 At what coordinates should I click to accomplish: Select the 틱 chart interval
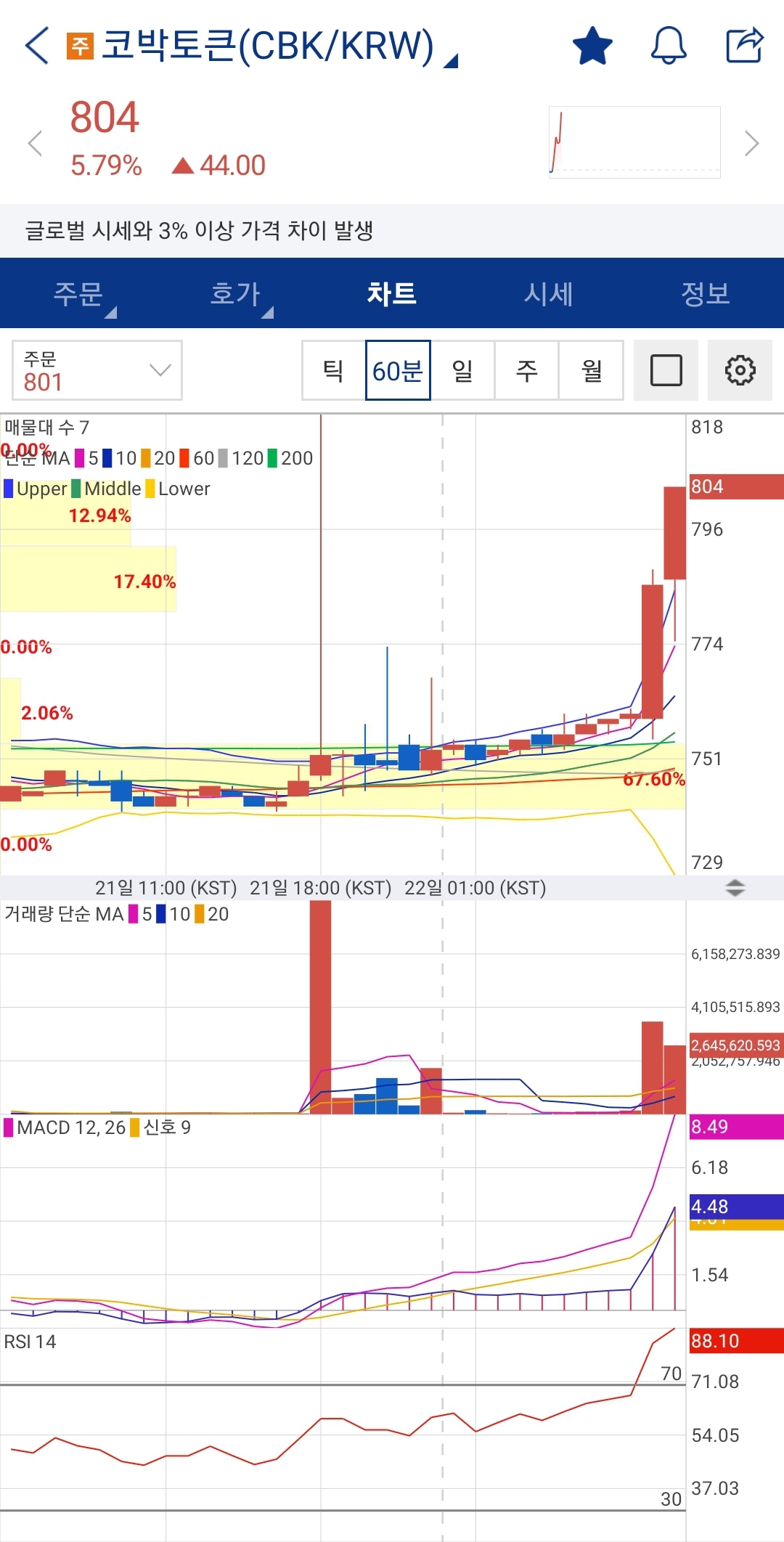point(333,370)
